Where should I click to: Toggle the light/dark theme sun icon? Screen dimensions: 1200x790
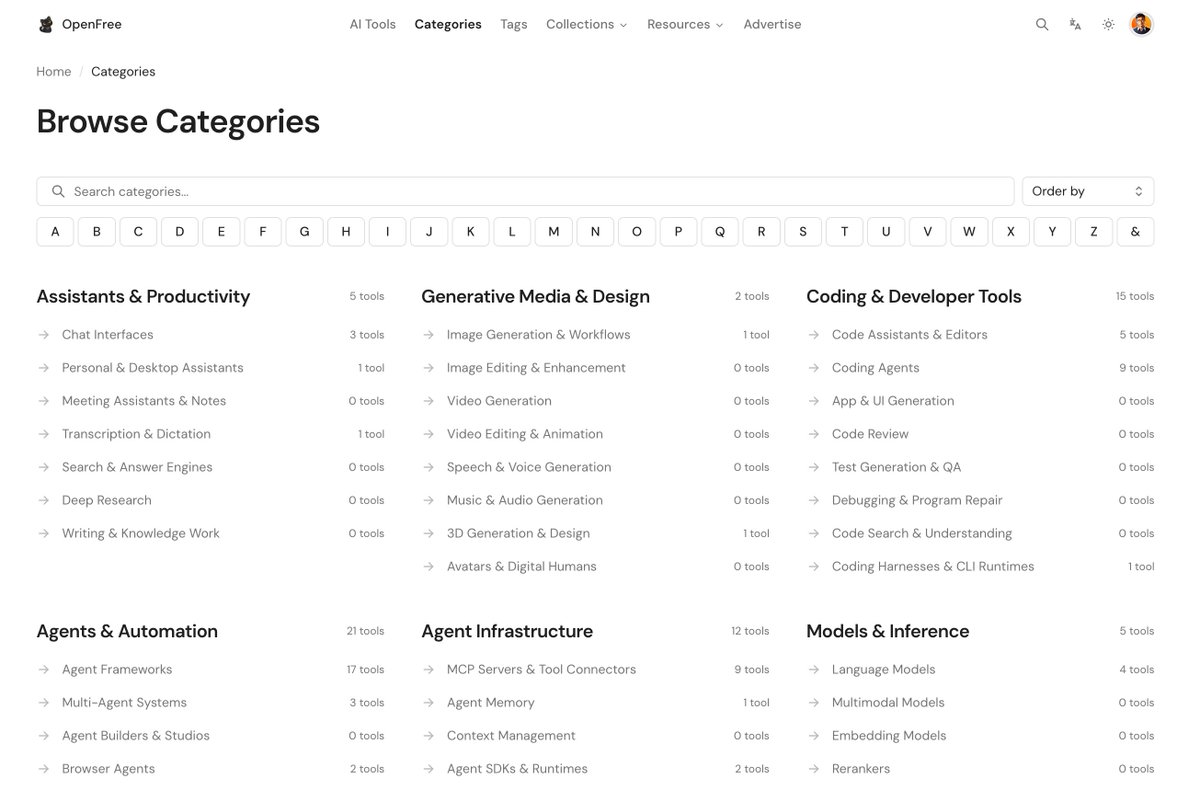1108,24
